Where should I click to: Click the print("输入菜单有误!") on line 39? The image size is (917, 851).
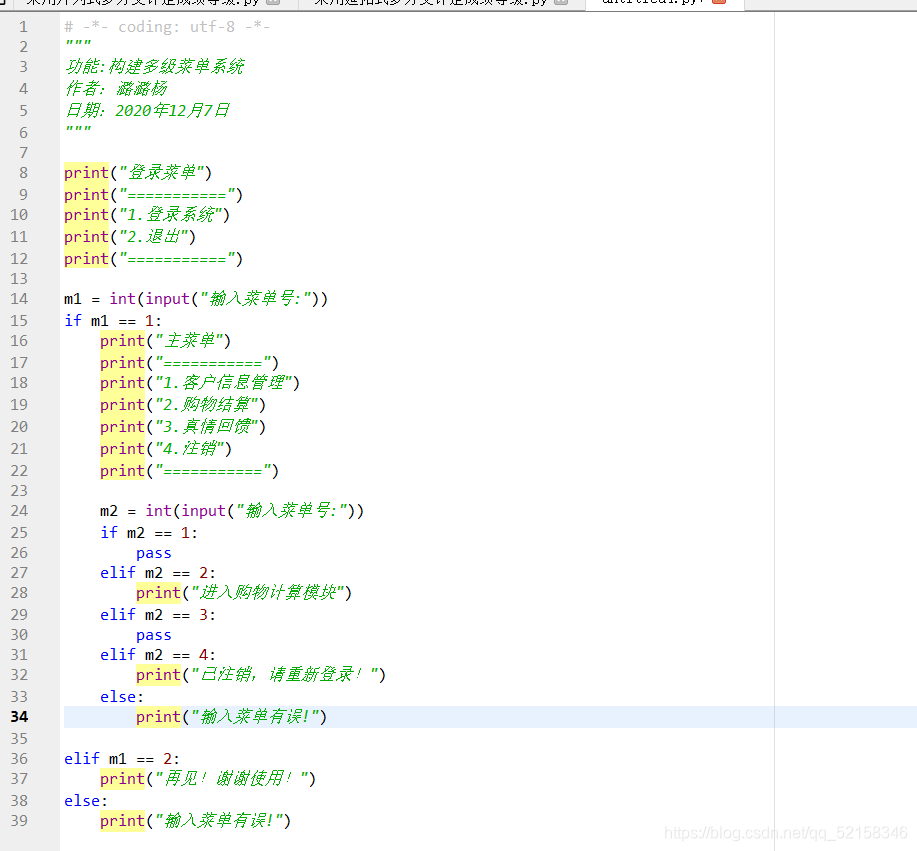tap(195, 821)
